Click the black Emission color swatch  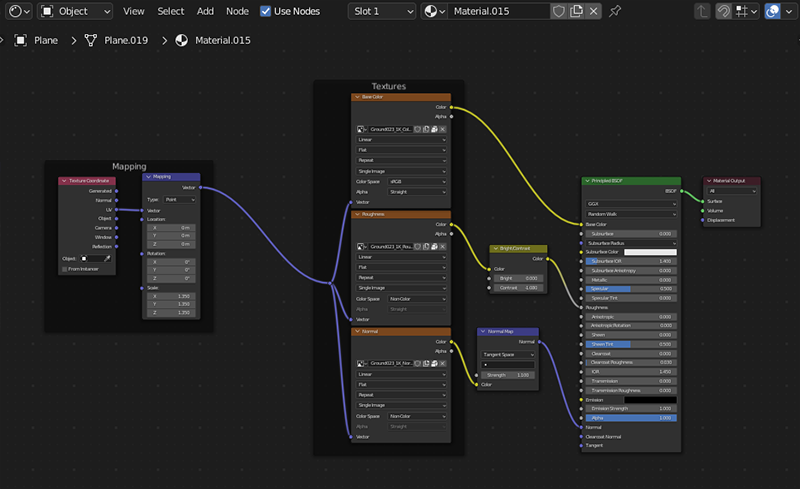click(650, 399)
